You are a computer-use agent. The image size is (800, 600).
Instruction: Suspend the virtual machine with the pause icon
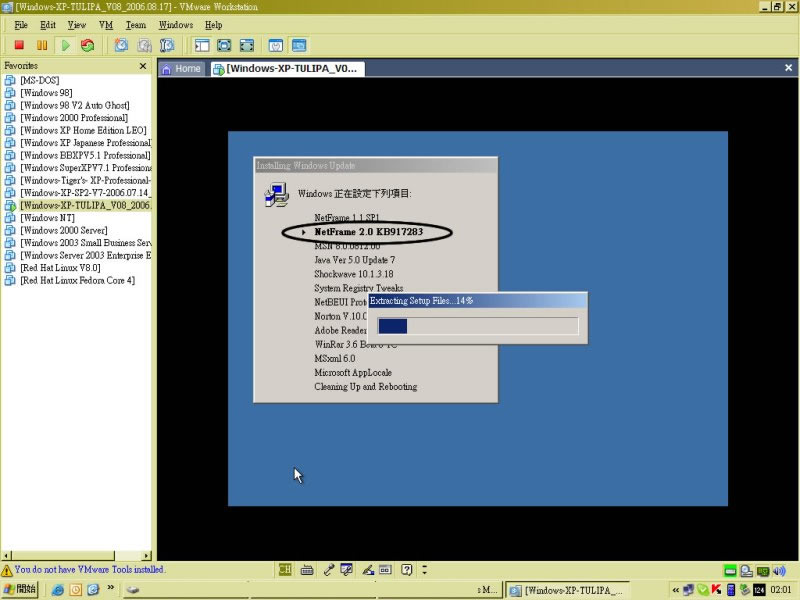coord(42,45)
